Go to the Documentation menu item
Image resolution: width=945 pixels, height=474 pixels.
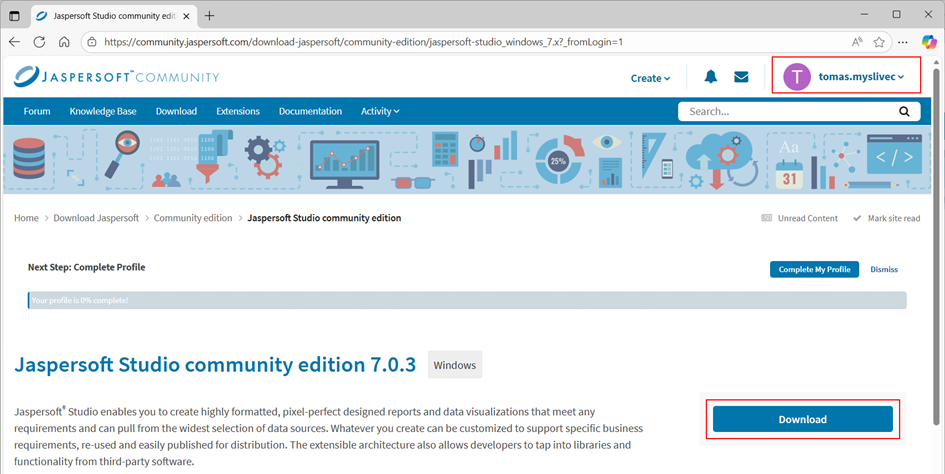pos(310,111)
